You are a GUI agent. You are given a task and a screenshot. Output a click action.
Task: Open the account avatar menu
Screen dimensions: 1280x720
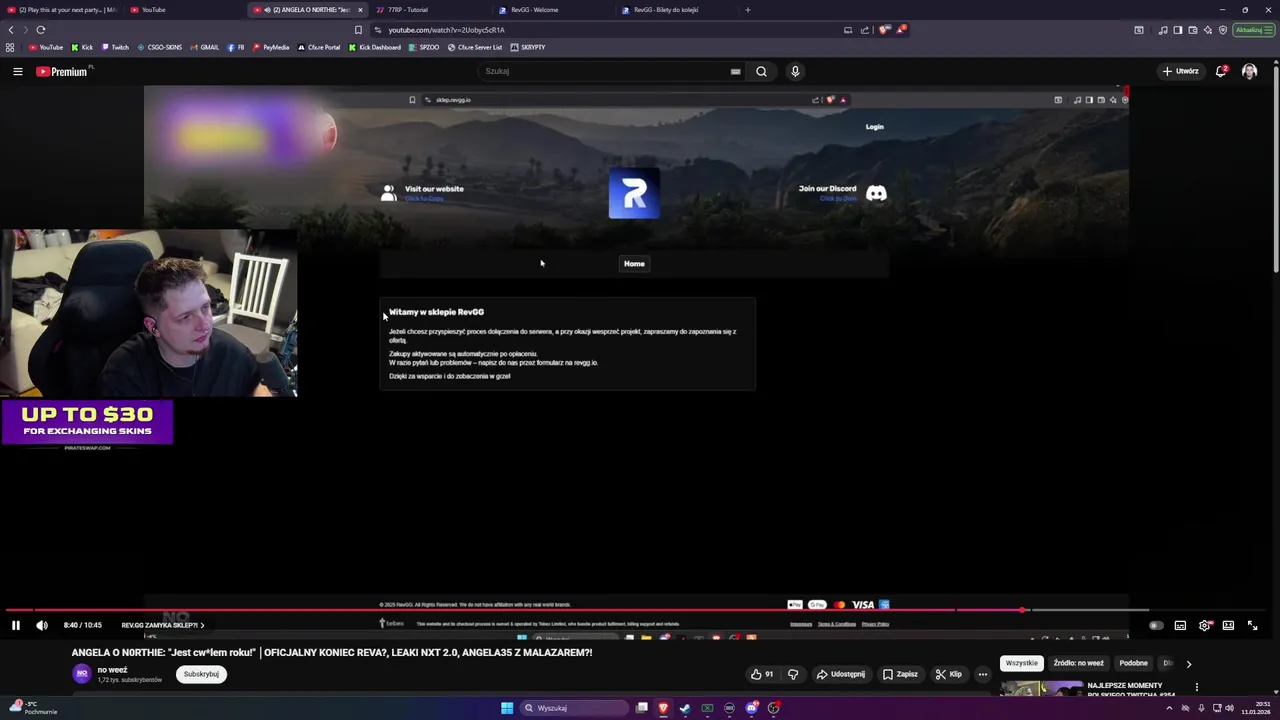point(1249,71)
